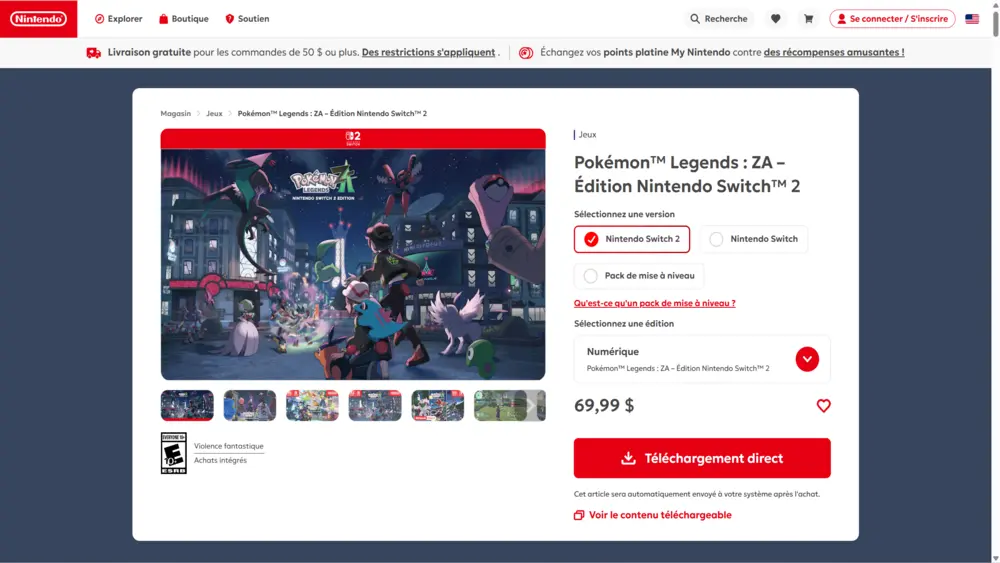Click Téléchargement direct button
The height and width of the screenshot is (563, 1000).
point(702,458)
